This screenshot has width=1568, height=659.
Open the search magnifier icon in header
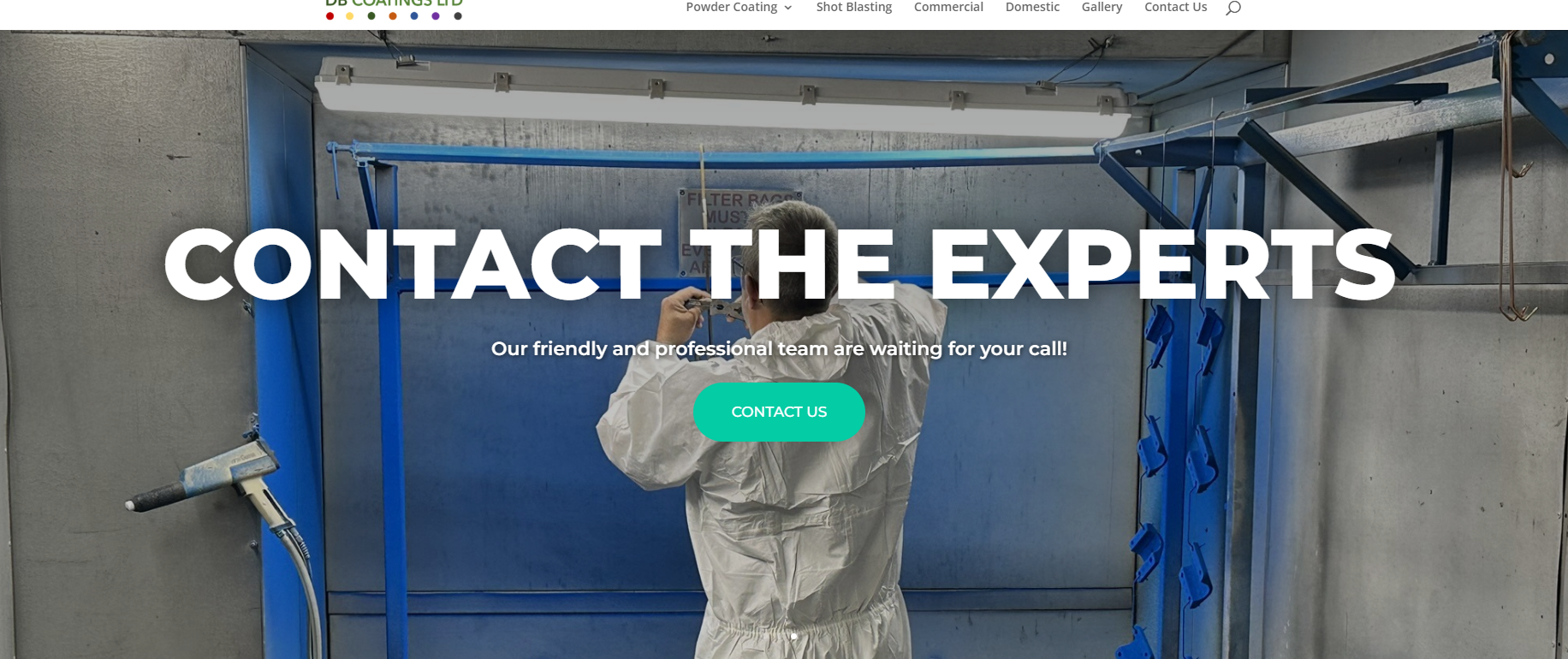(x=1232, y=8)
